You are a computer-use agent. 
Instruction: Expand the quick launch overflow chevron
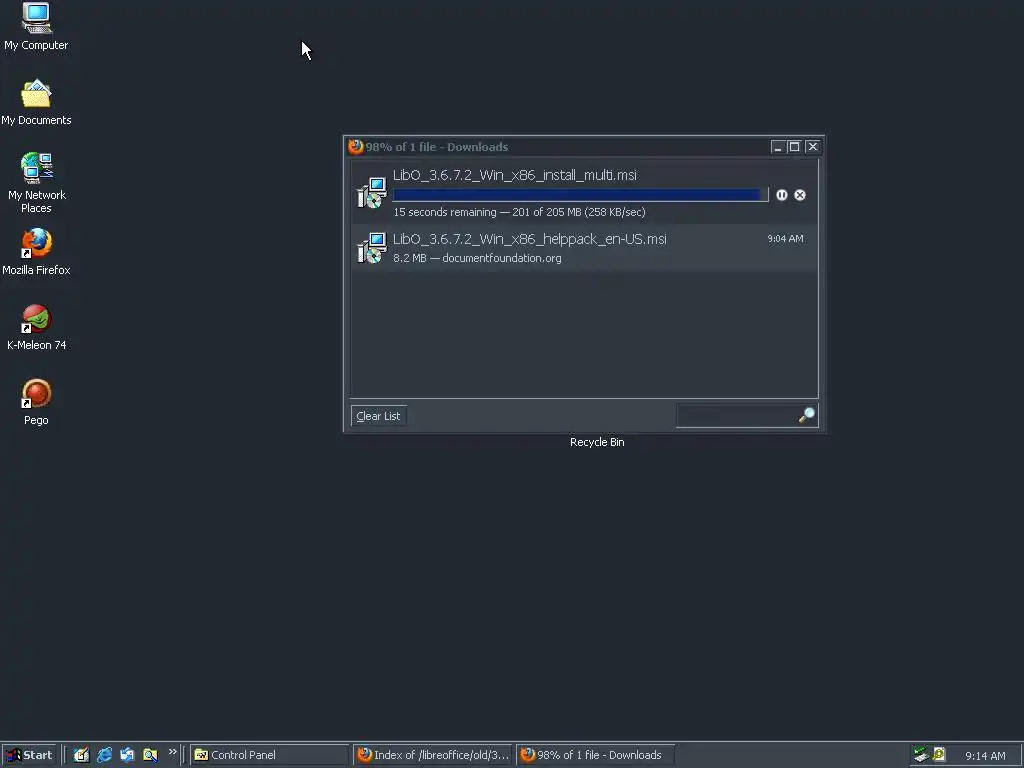point(172,752)
